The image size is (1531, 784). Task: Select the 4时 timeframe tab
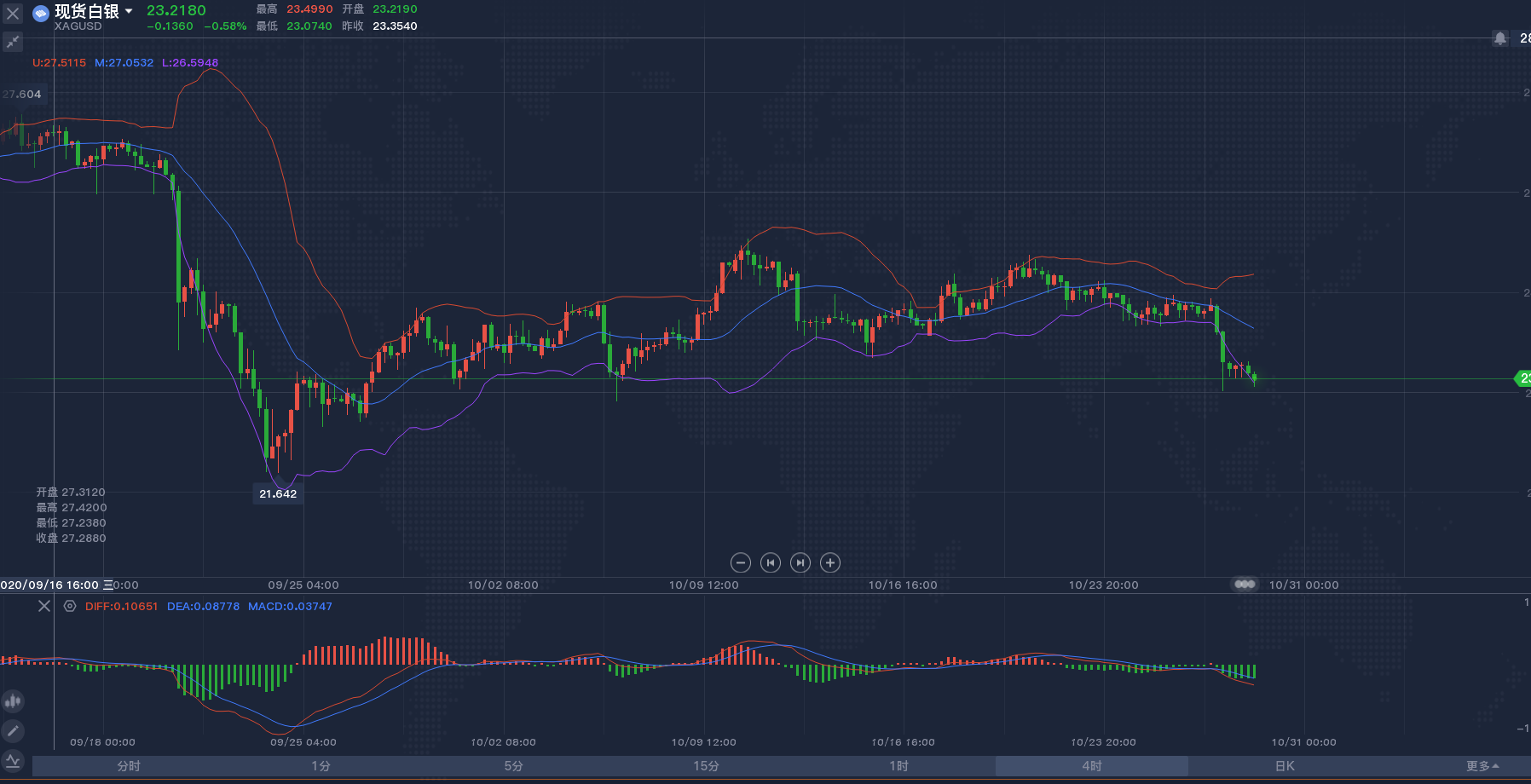1092,766
